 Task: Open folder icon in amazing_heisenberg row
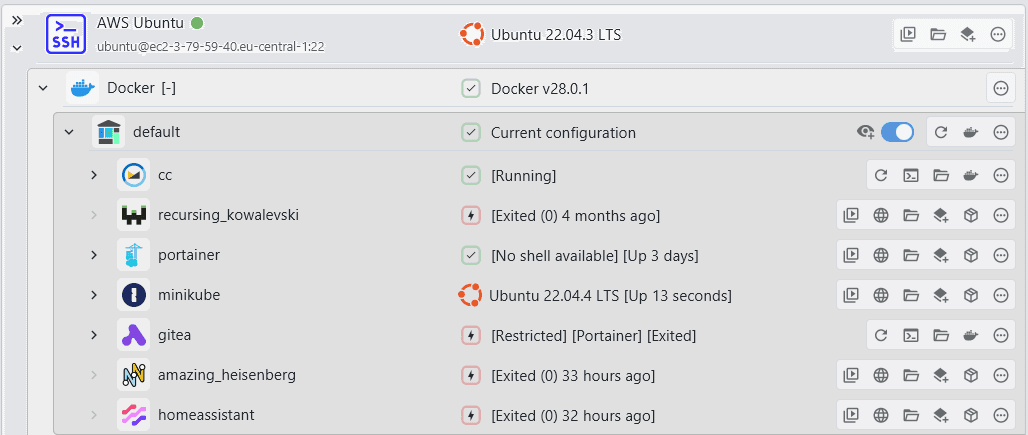point(911,375)
